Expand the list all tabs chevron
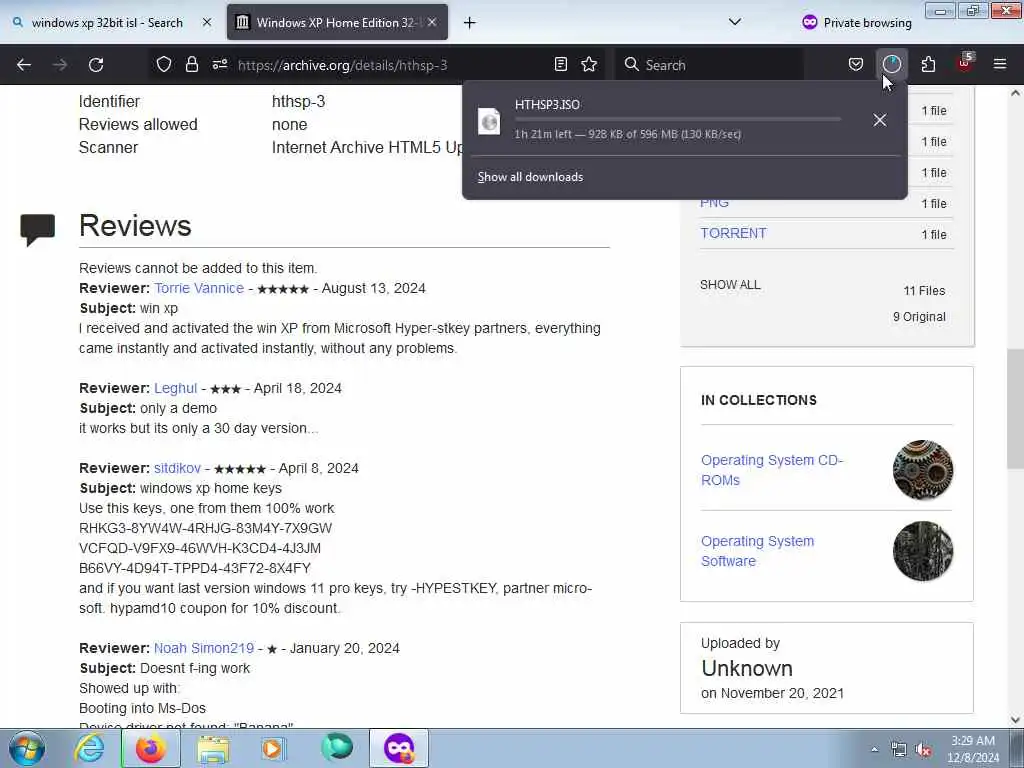Viewport: 1024px width, 768px height. [735, 22]
